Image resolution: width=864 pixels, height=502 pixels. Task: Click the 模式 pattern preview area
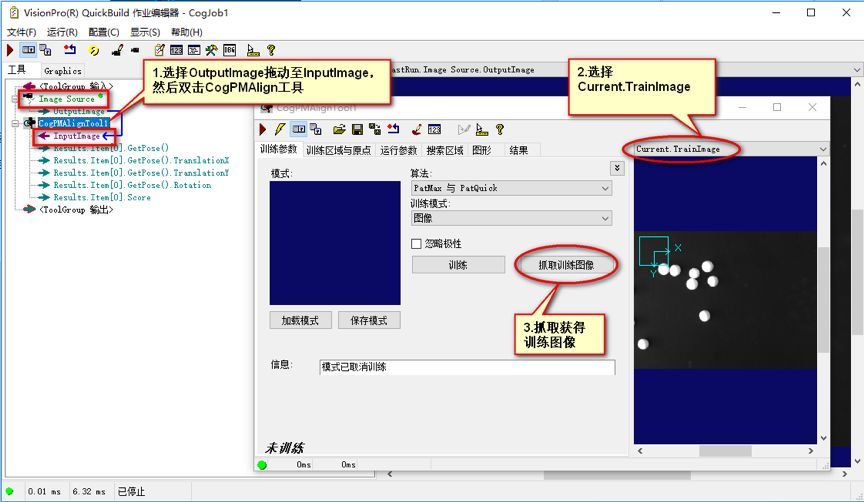click(x=335, y=243)
